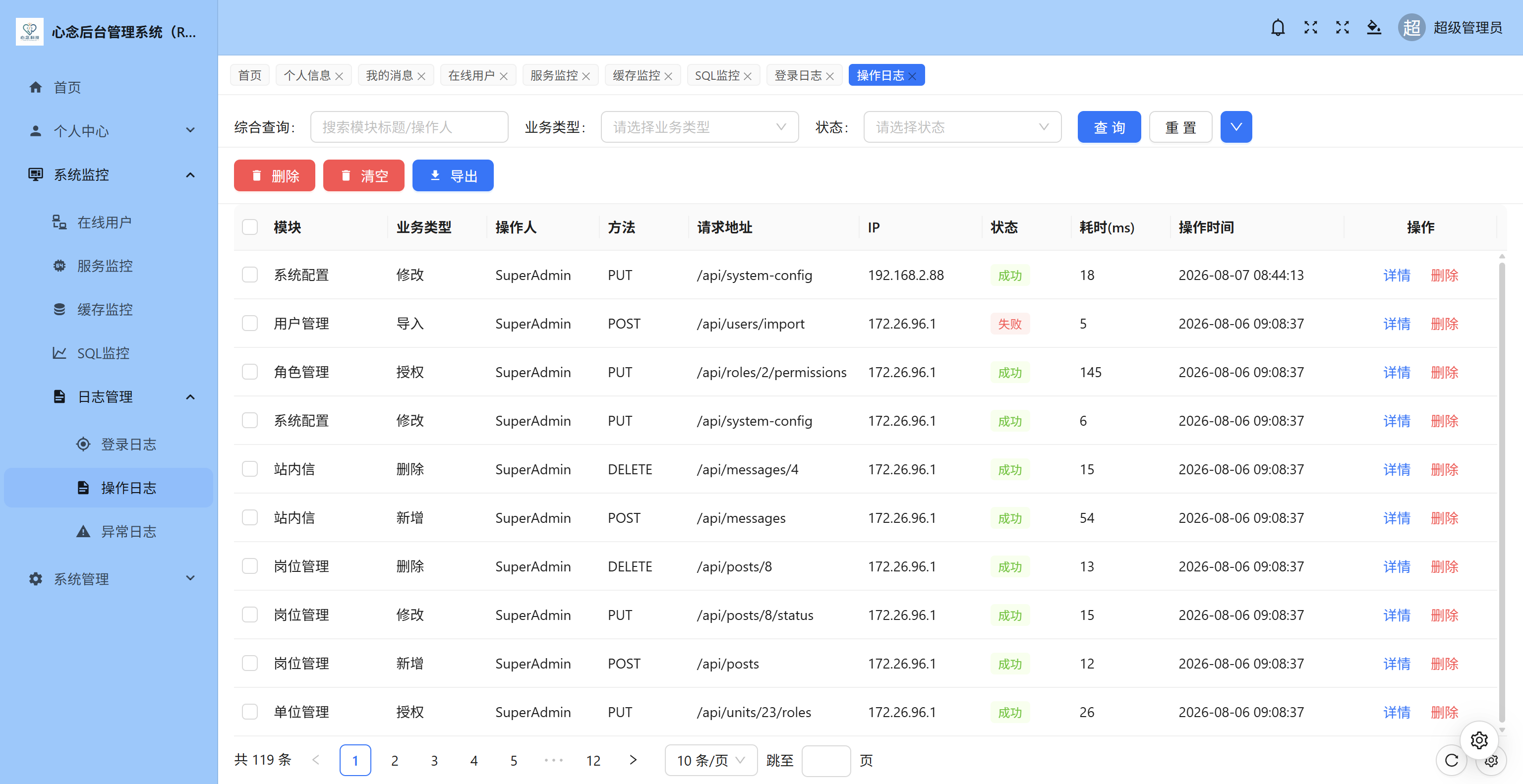
Task: Click the 重置 reset button
Action: [1181, 127]
